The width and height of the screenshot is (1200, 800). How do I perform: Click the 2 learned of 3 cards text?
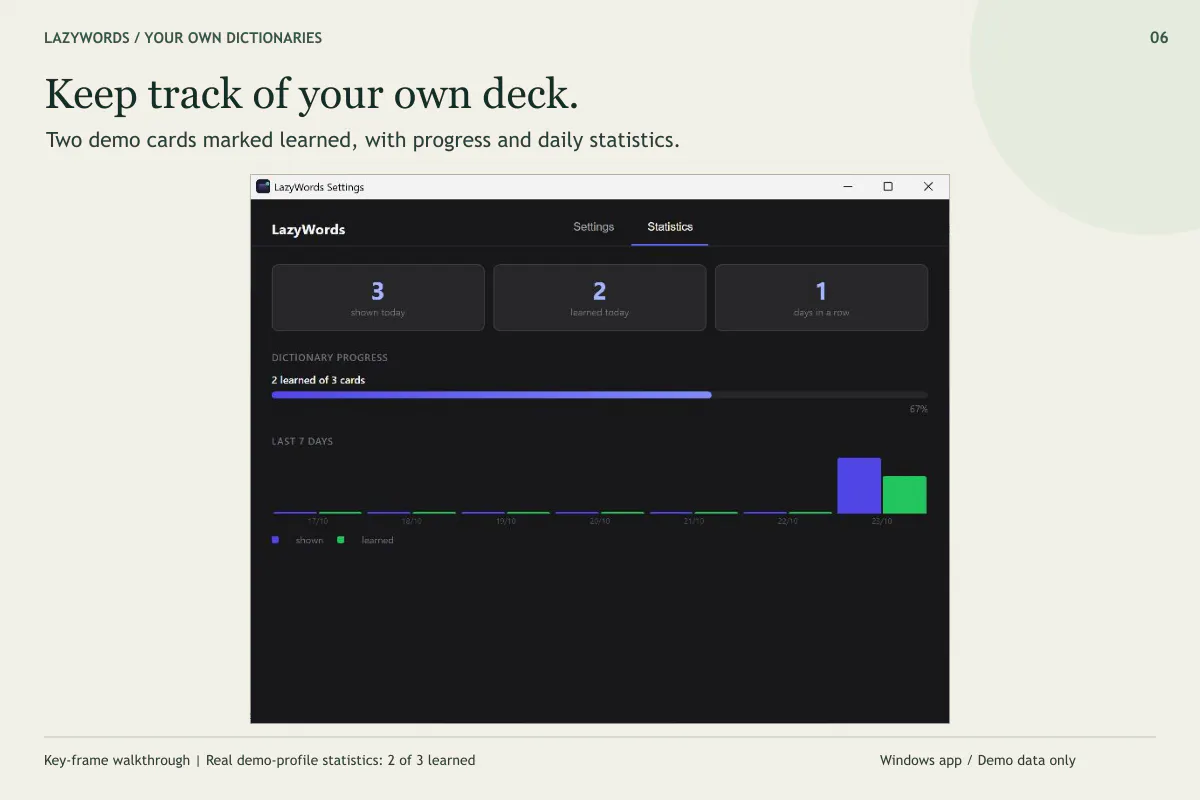pyautogui.click(x=318, y=380)
